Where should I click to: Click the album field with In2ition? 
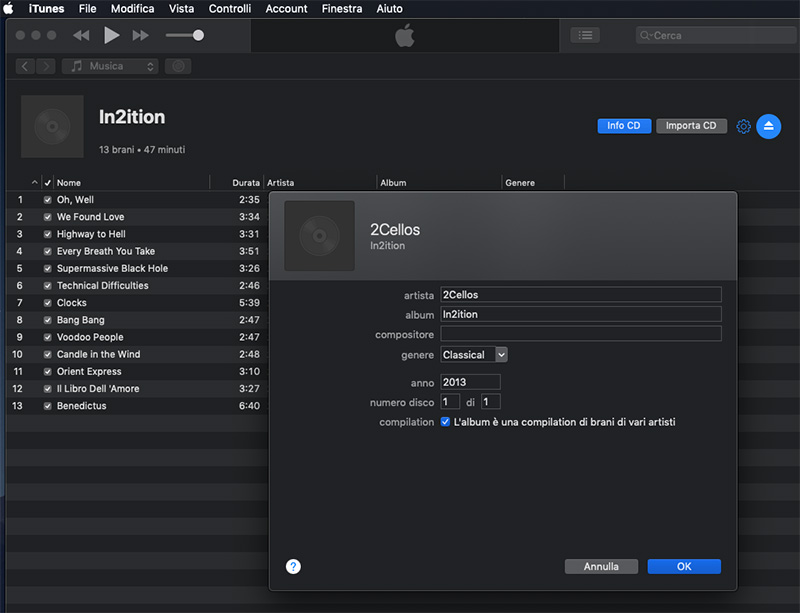tap(581, 314)
